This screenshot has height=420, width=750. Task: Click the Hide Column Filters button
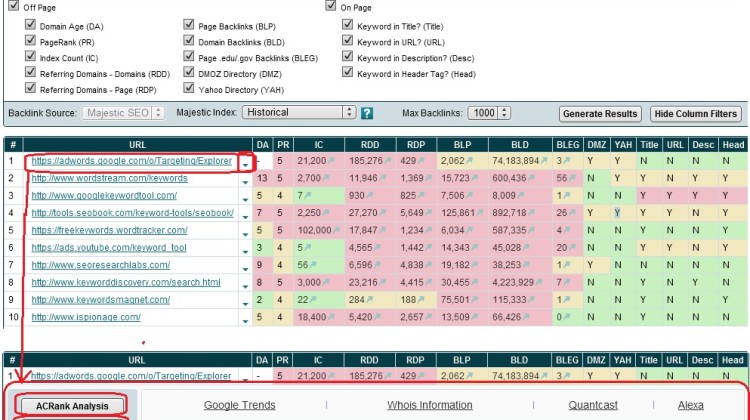point(695,114)
